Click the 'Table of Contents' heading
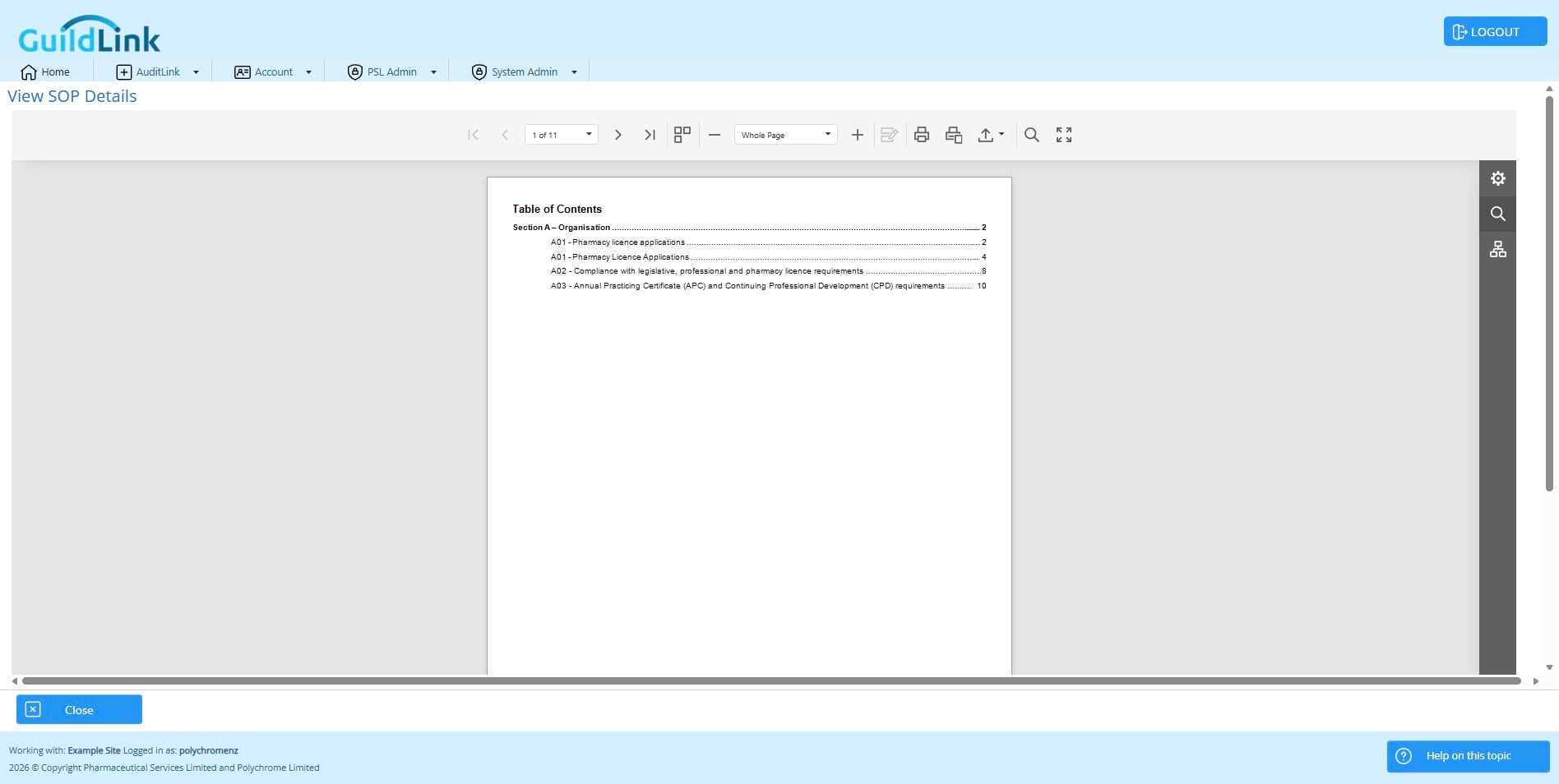 (557, 210)
